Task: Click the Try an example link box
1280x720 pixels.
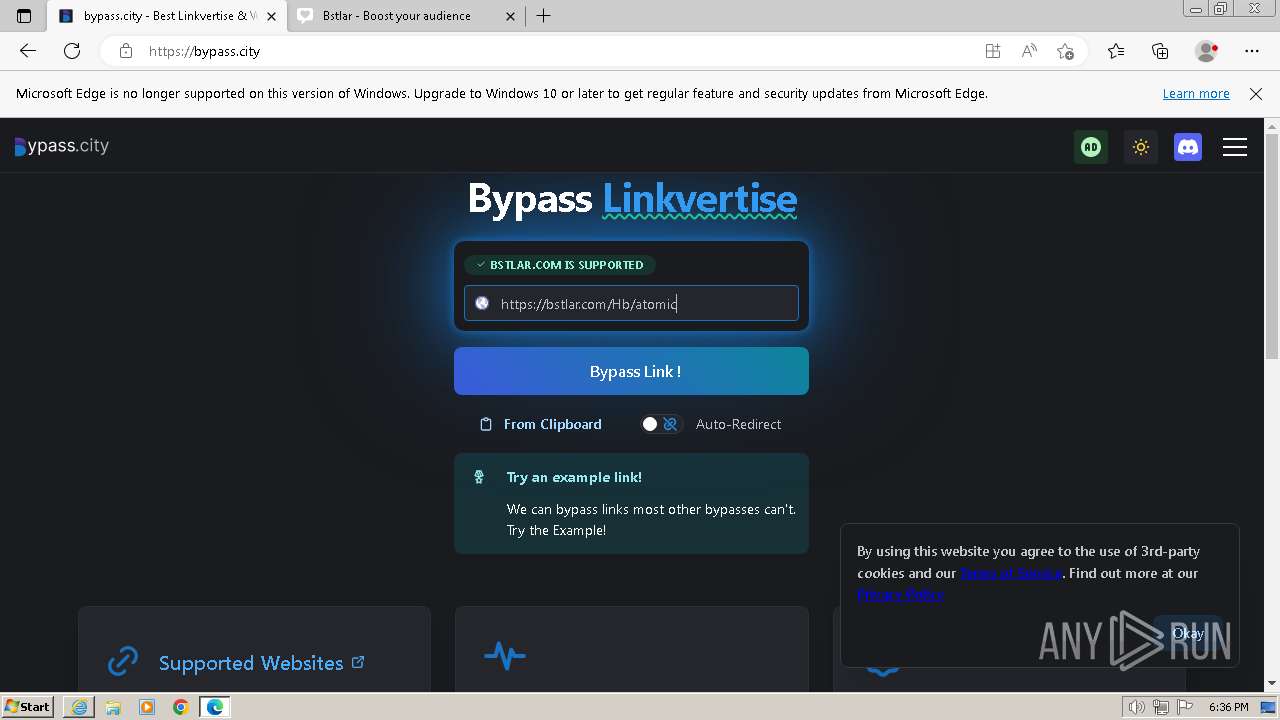Action: [x=631, y=503]
